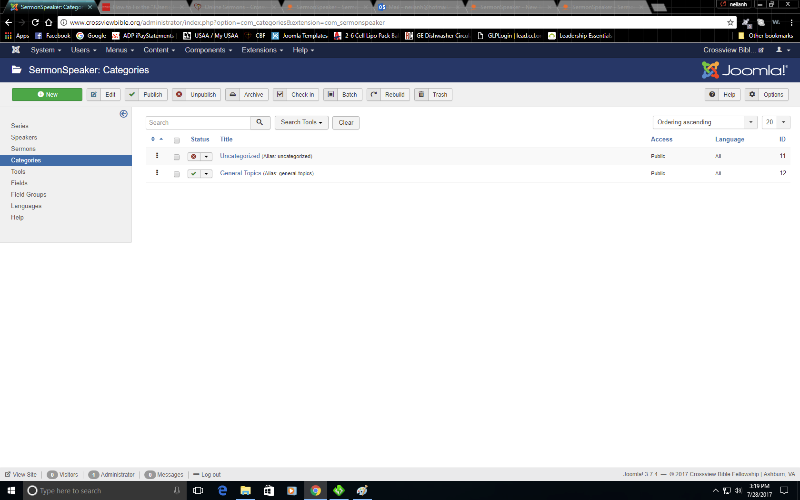Toggle unpublished status icon for Uncategorized

193,157
